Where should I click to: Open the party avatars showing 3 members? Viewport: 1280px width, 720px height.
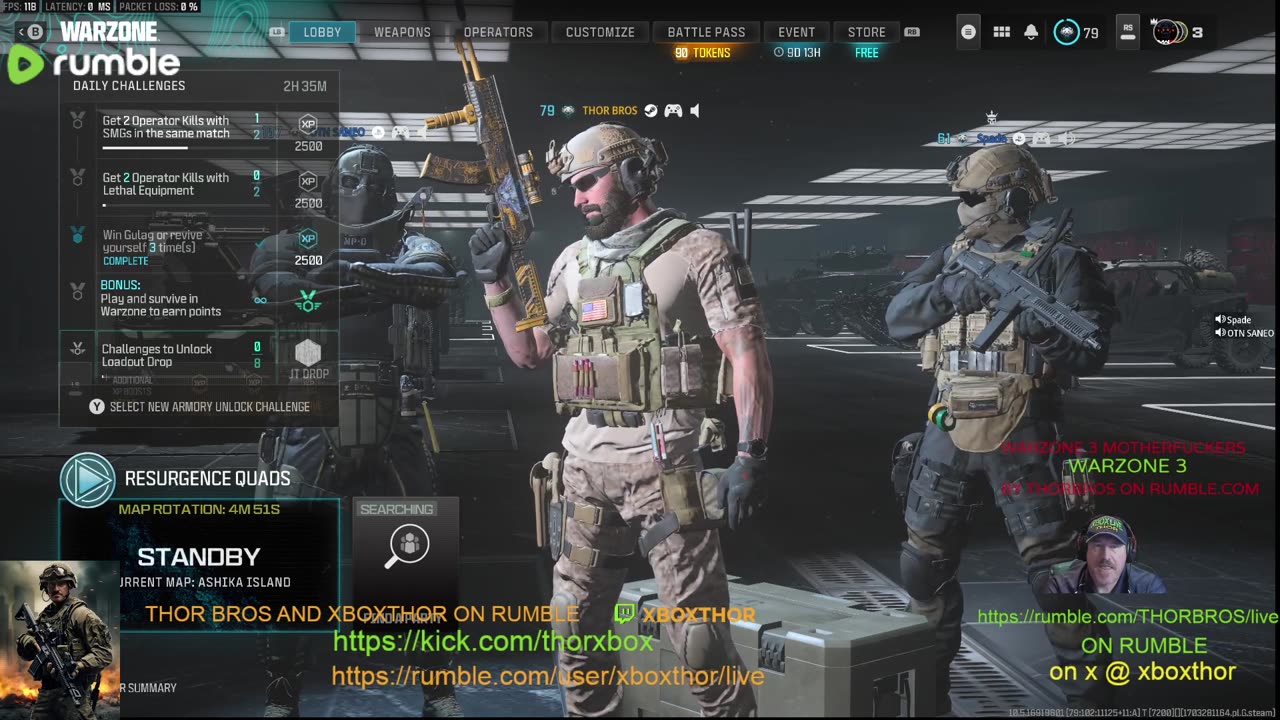1169,32
